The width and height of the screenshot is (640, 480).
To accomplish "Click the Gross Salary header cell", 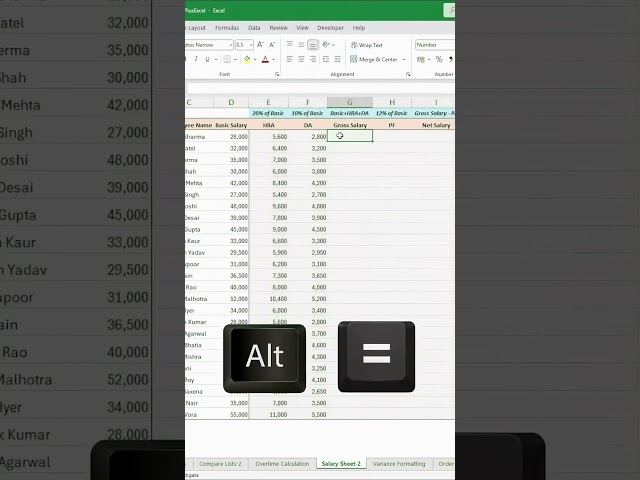I will [x=350, y=125].
